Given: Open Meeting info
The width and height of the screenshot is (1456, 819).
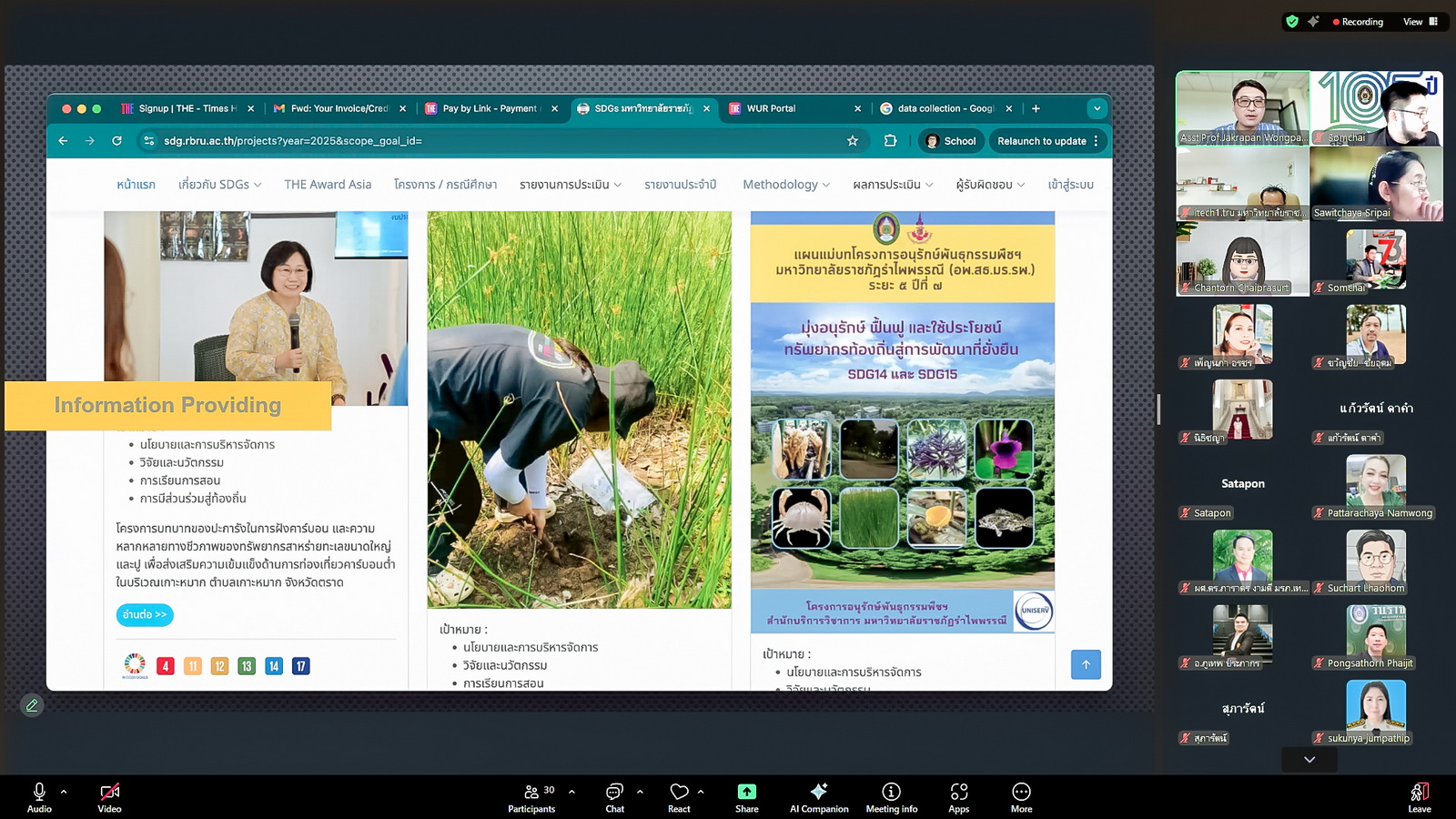Looking at the screenshot, I should click(x=891, y=797).
